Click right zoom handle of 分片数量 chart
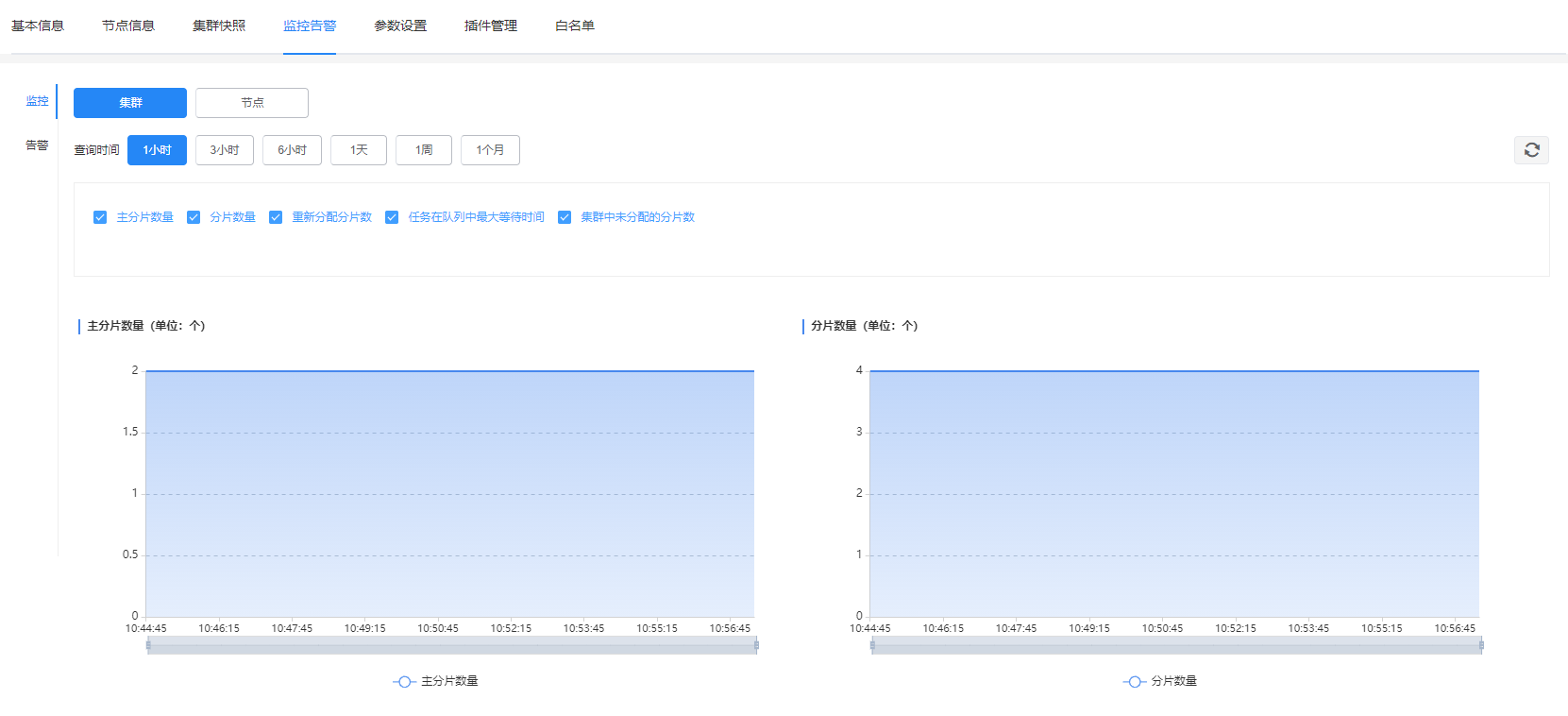This screenshot has height=716, width=1568. tap(1481, 645)
